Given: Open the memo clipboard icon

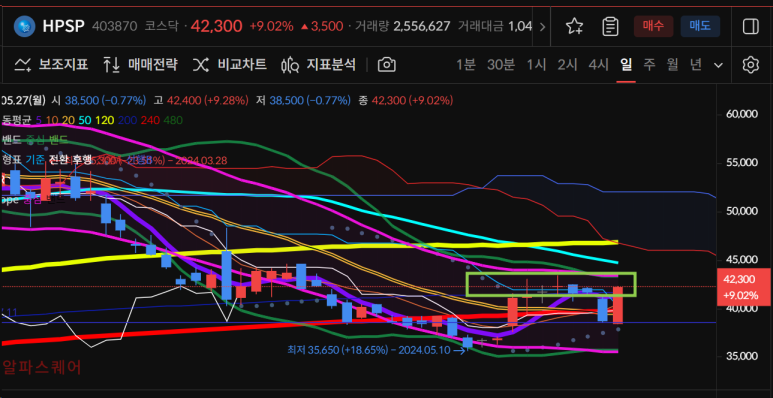Looking at the screenshot, I should point(610,26).
